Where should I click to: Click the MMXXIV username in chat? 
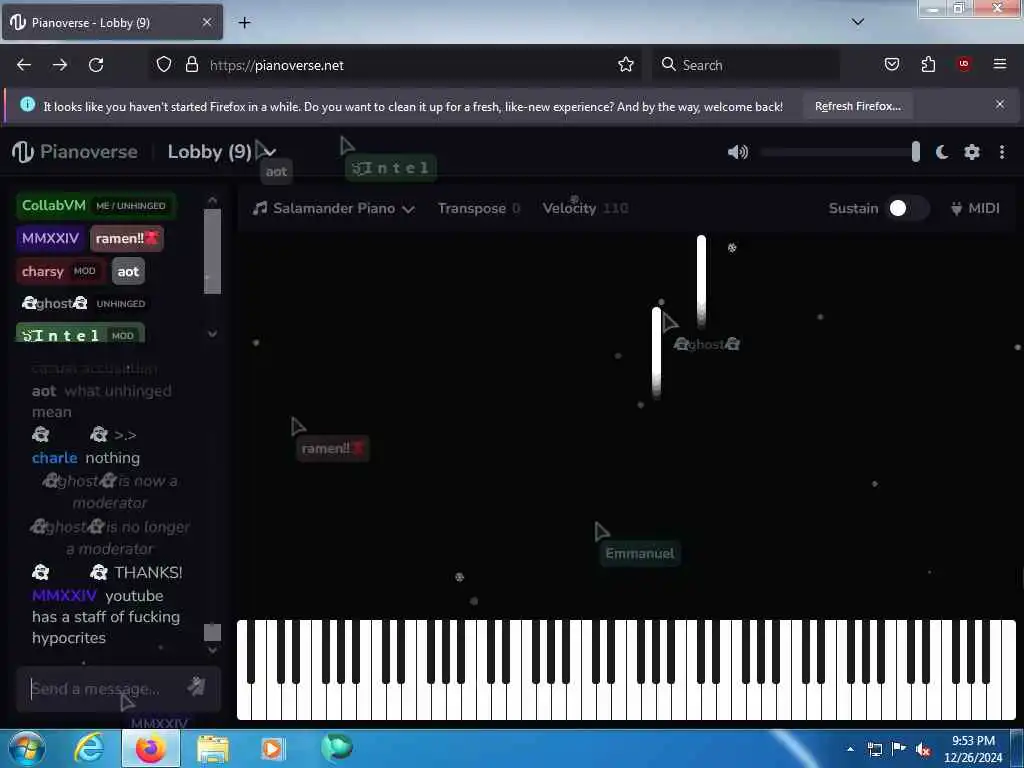point(64,596)
